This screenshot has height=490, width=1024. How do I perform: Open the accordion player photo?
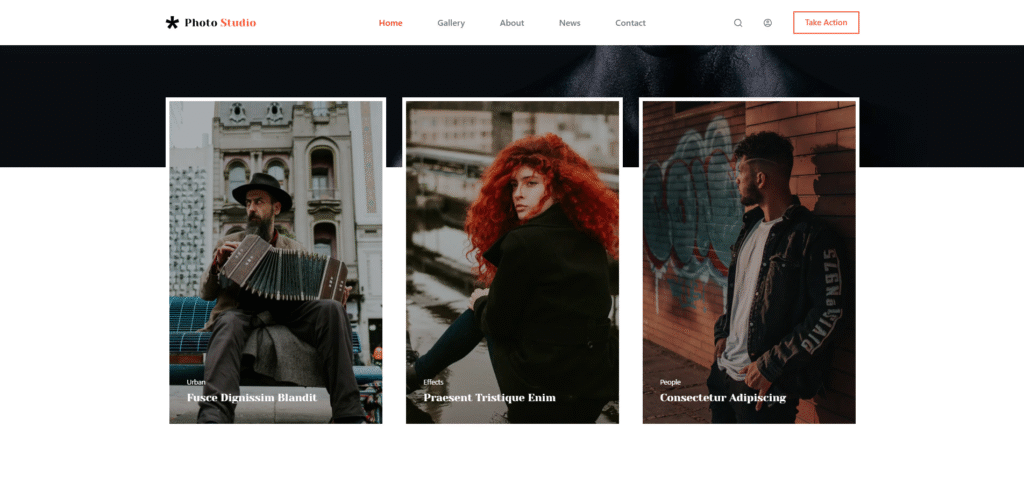click(x=275, y=240)
